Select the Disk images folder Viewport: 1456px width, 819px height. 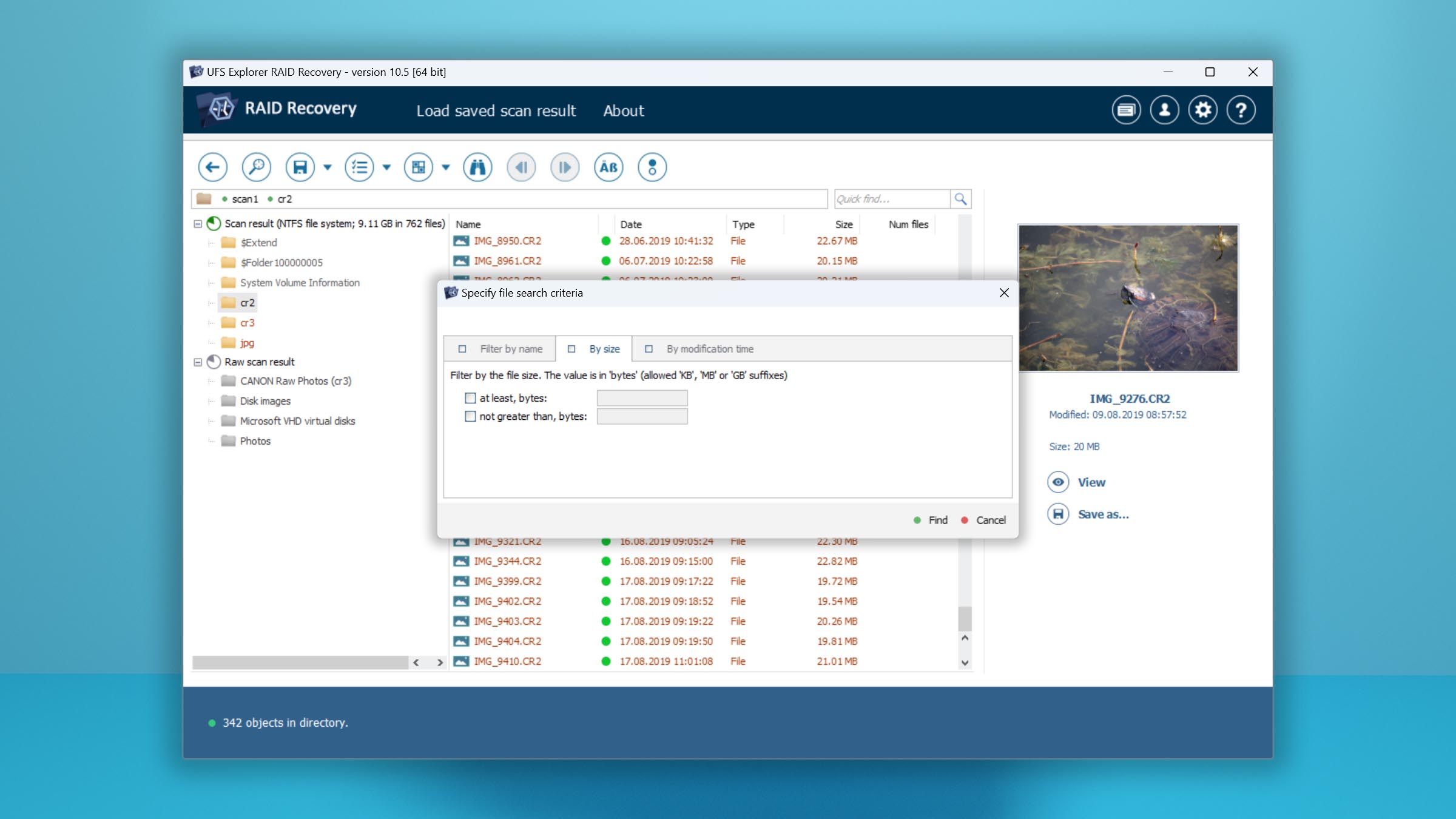[265, 401]
